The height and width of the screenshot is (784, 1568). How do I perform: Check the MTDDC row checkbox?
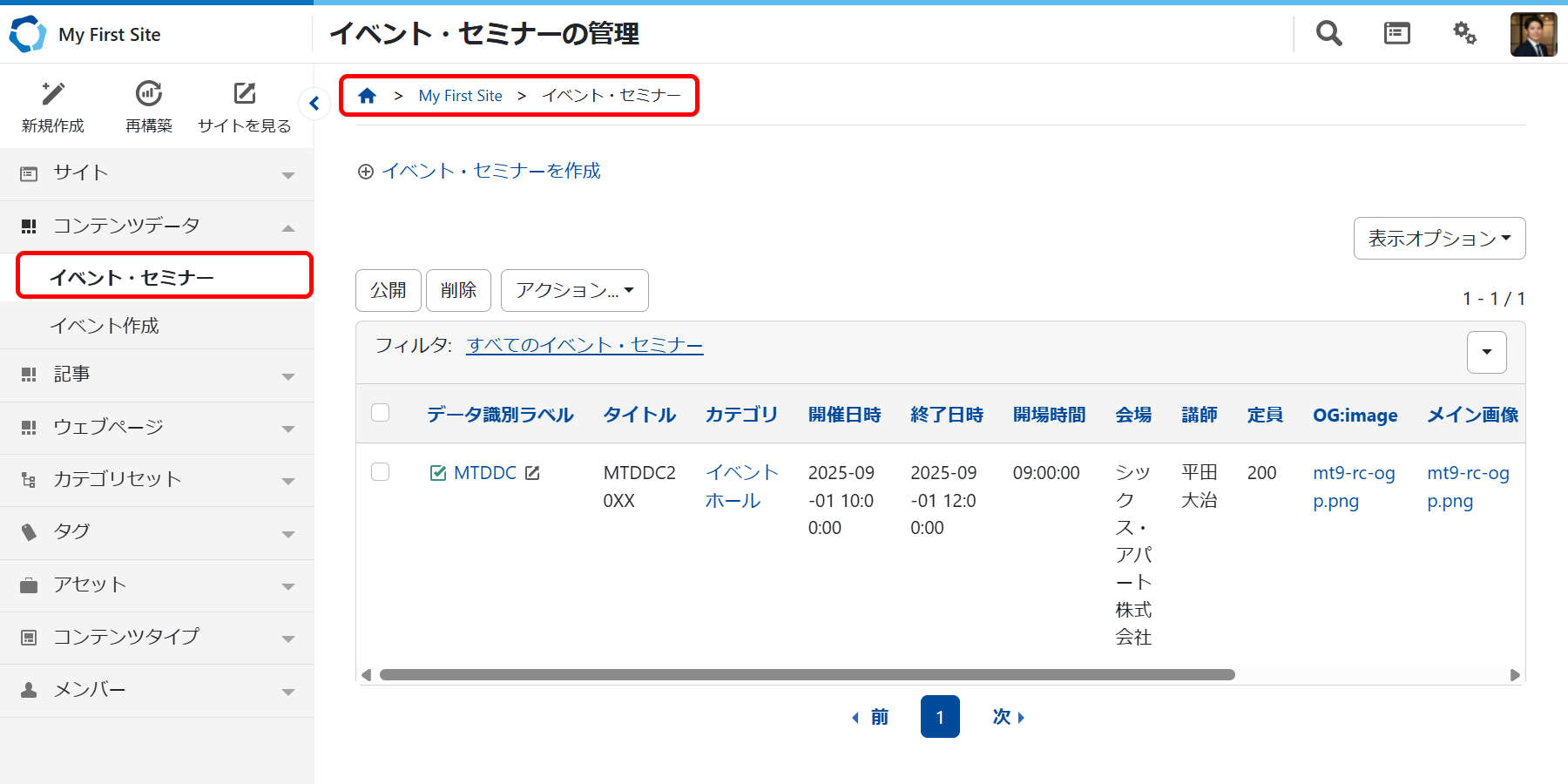(381, 472)
